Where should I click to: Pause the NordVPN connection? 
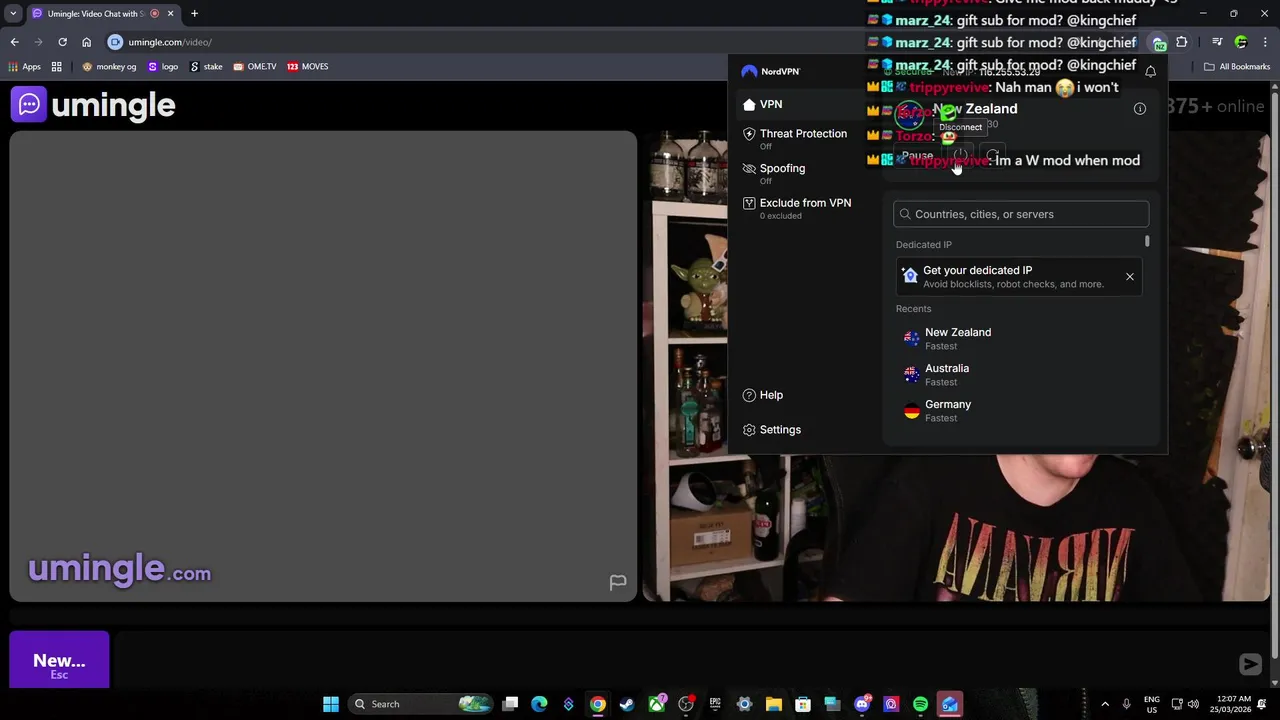point(917,156)
